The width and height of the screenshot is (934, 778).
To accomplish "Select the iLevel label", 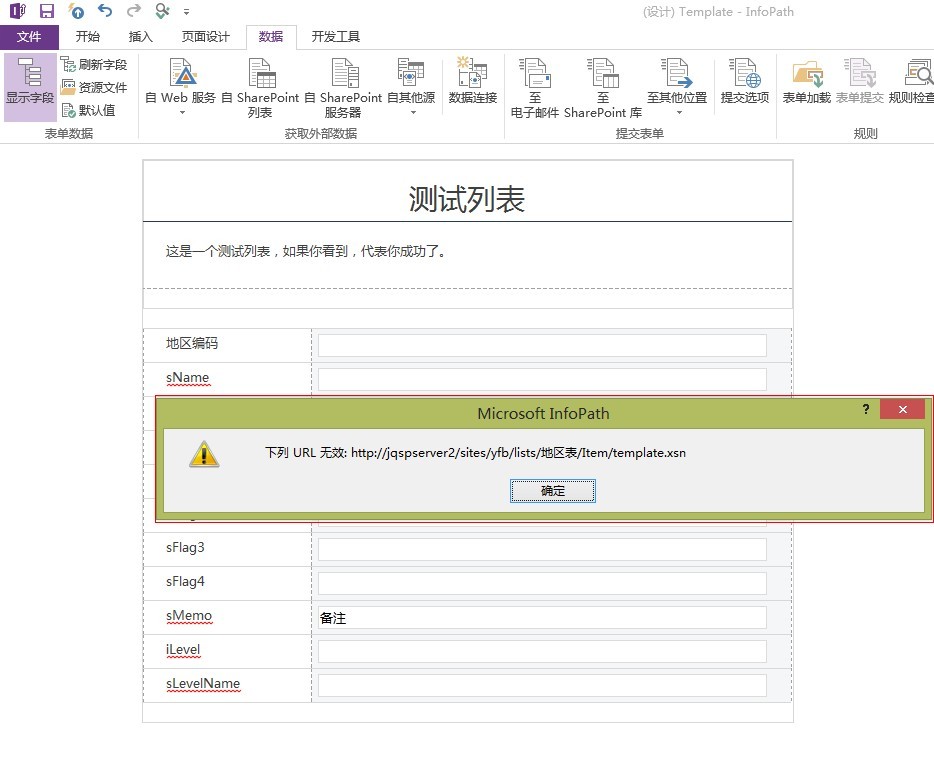I will point(183,649).
